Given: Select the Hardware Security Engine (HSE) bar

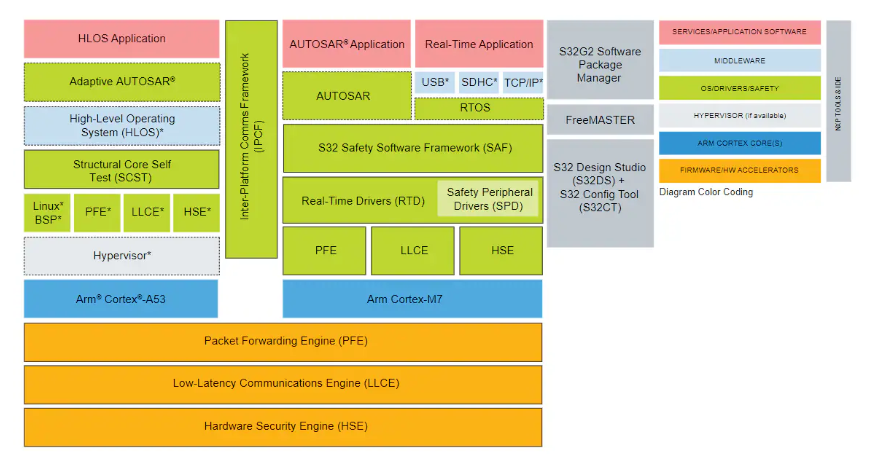Looking at the screenshot, I should [283, 428].
